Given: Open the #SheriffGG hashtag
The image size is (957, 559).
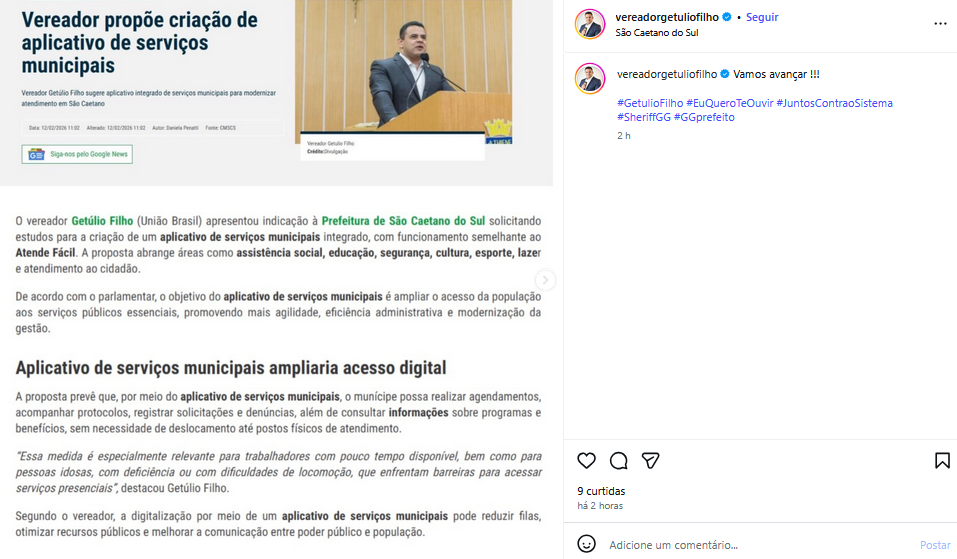Looking at the screenshot, I should (643, 117).
